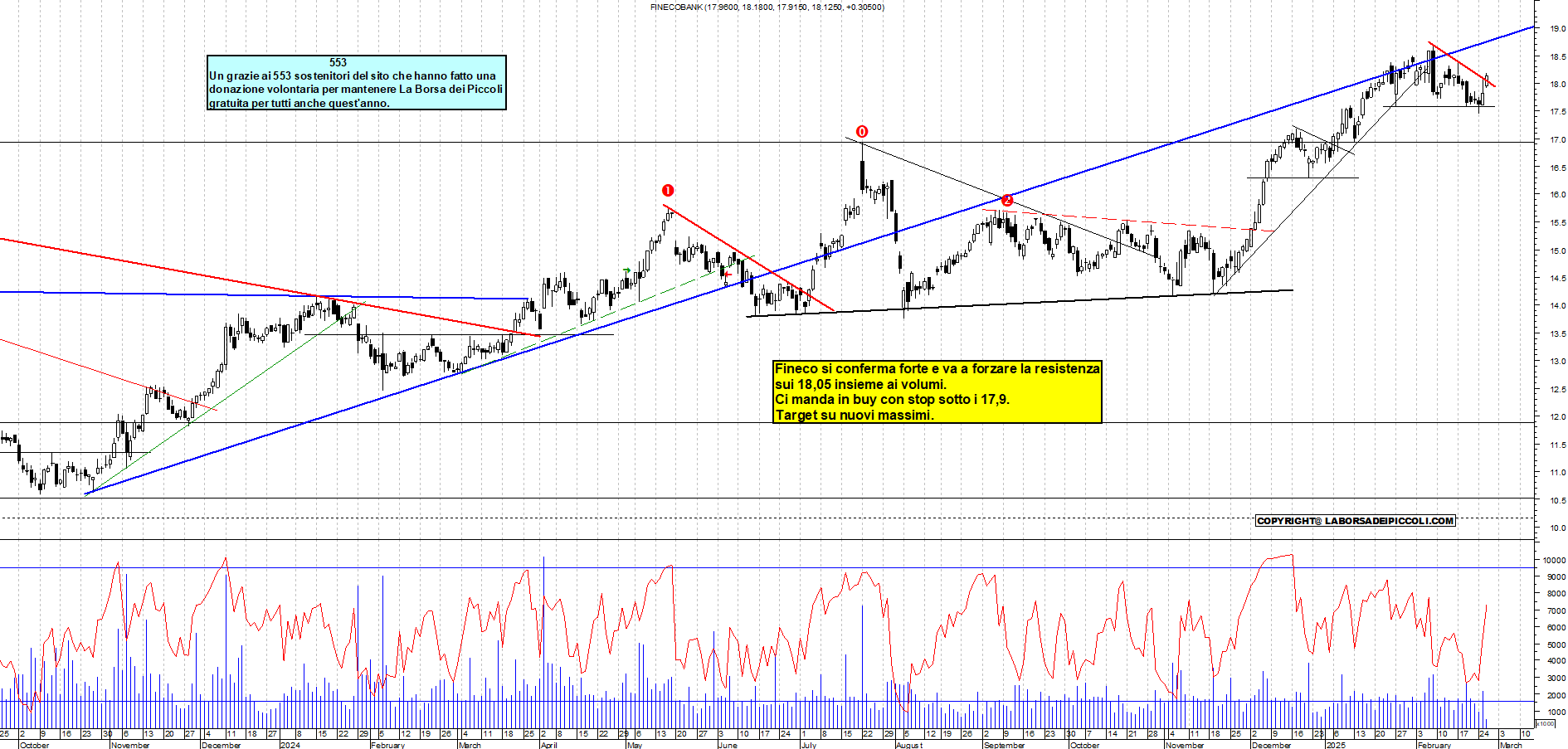
Task: Click the 12.5 price axis label
Action: 1557,390
